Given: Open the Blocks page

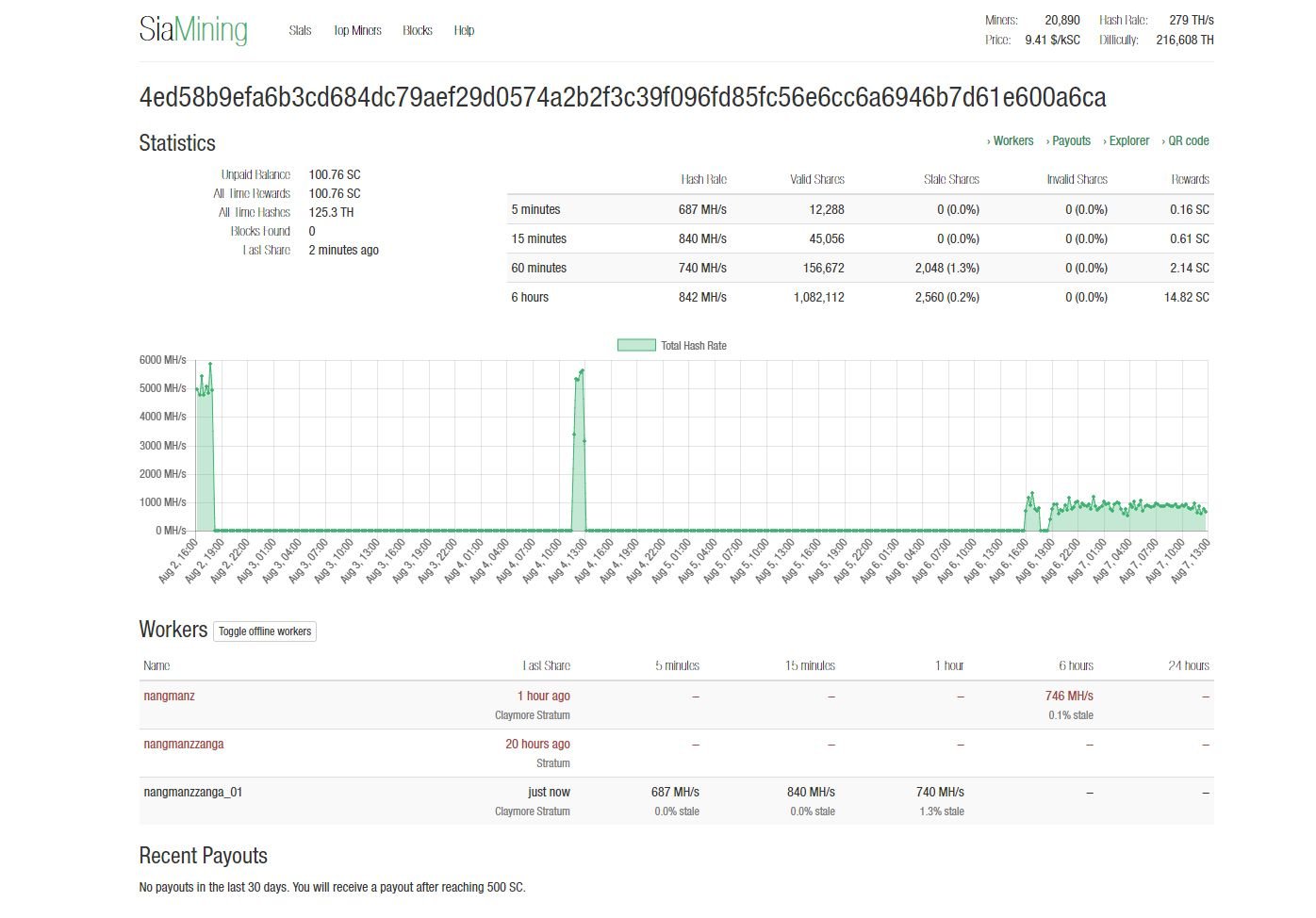Looking at the screenshot, I should pos(418,30).
